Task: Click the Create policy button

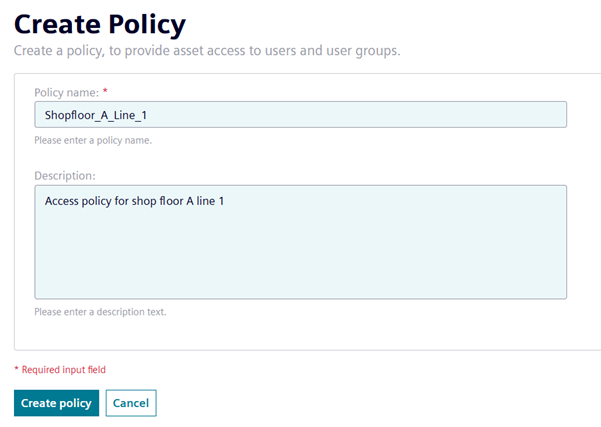Action: [56, 403]
